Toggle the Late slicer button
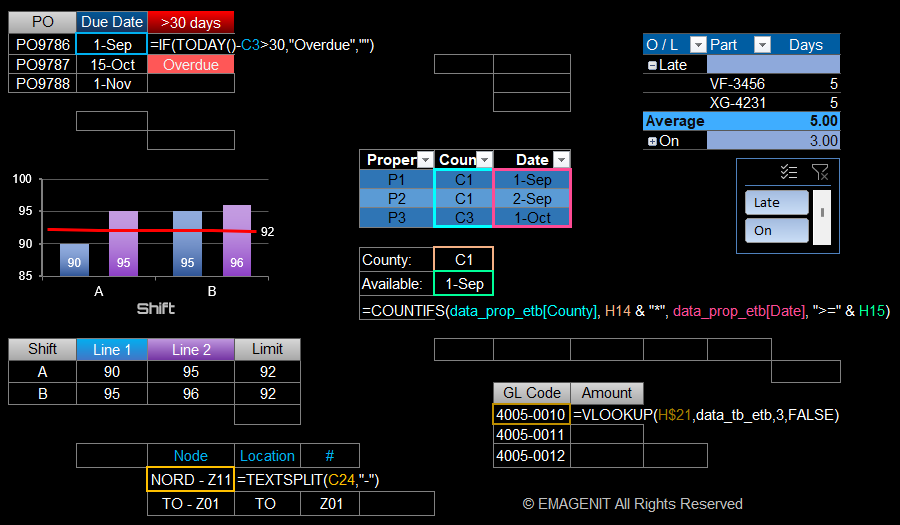 pos(776,202)
